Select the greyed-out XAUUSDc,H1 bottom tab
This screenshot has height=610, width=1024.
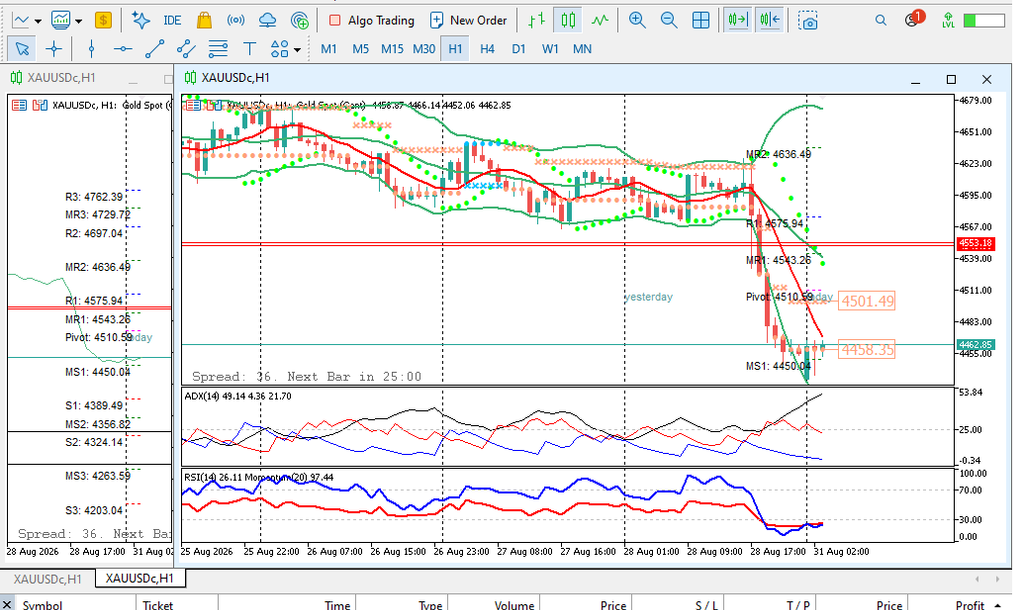click(x=48, y=579)
